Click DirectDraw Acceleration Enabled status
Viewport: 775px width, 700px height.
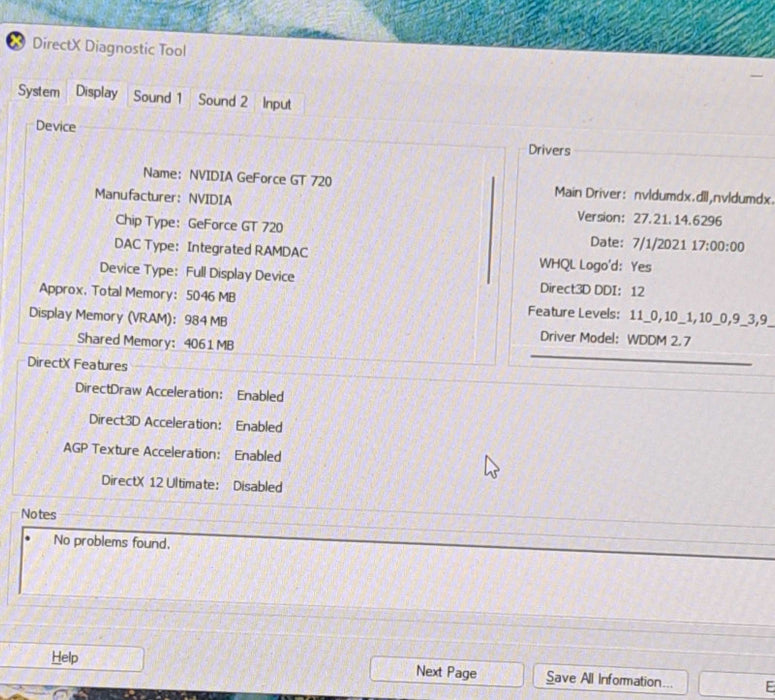260,396
